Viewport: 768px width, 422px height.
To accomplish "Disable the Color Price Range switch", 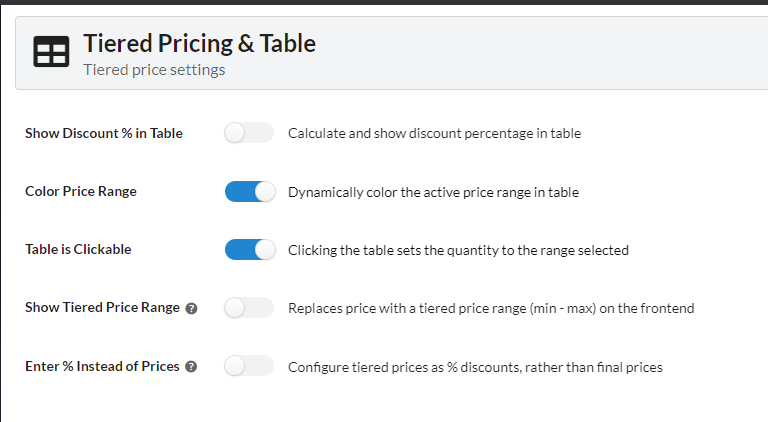I will 250,191.
